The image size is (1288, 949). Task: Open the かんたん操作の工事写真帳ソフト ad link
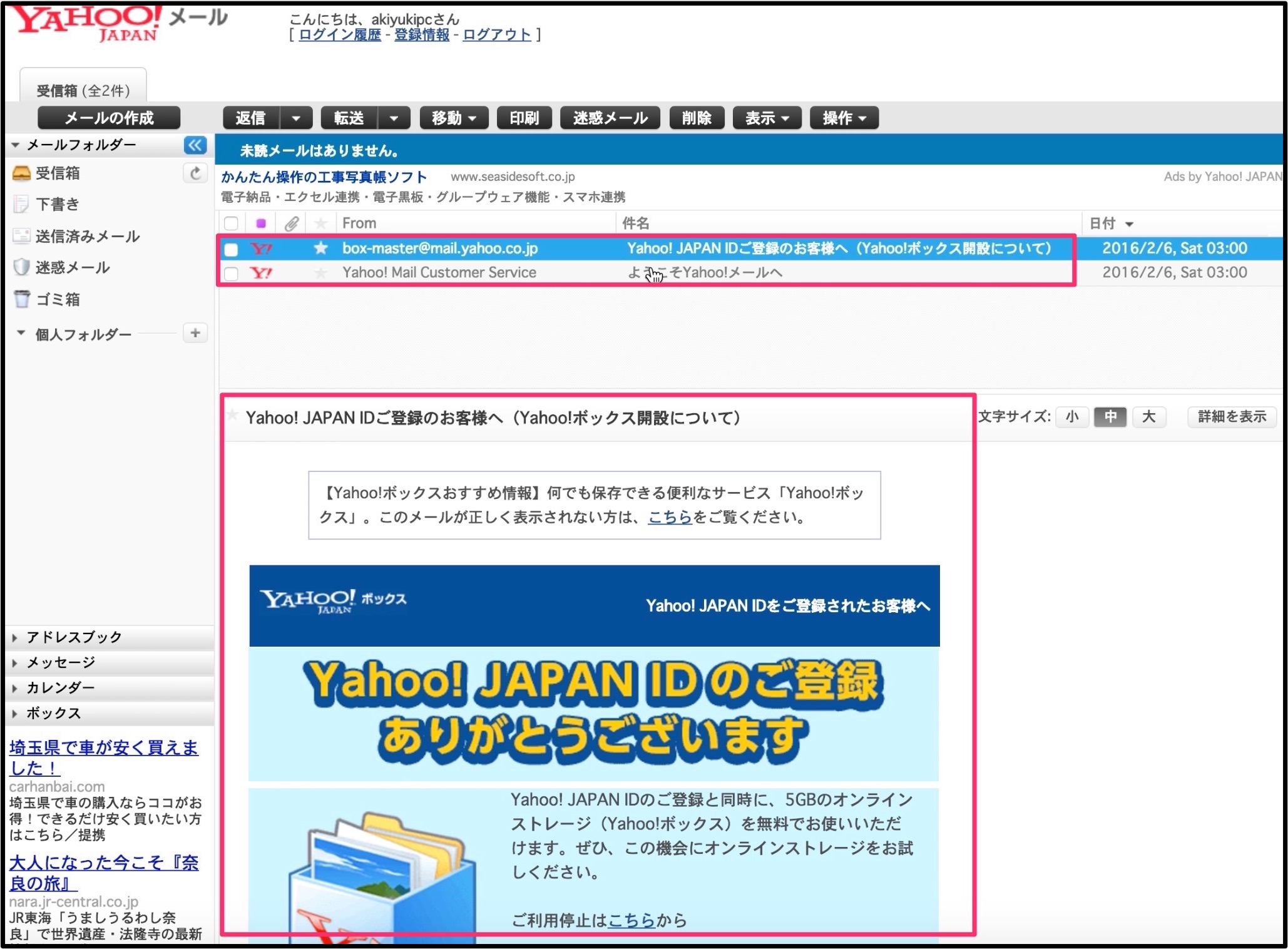[x=324, y=177]
